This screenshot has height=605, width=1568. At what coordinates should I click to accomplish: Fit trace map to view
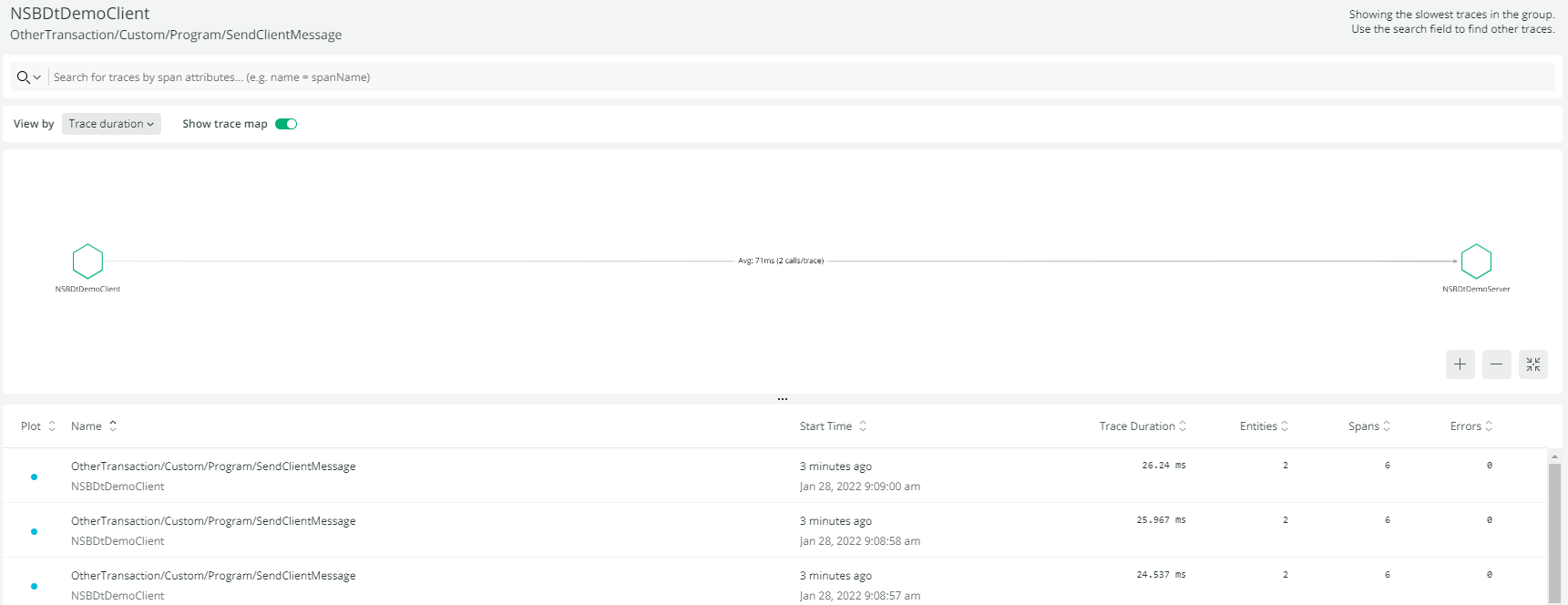pos(1533,364)
